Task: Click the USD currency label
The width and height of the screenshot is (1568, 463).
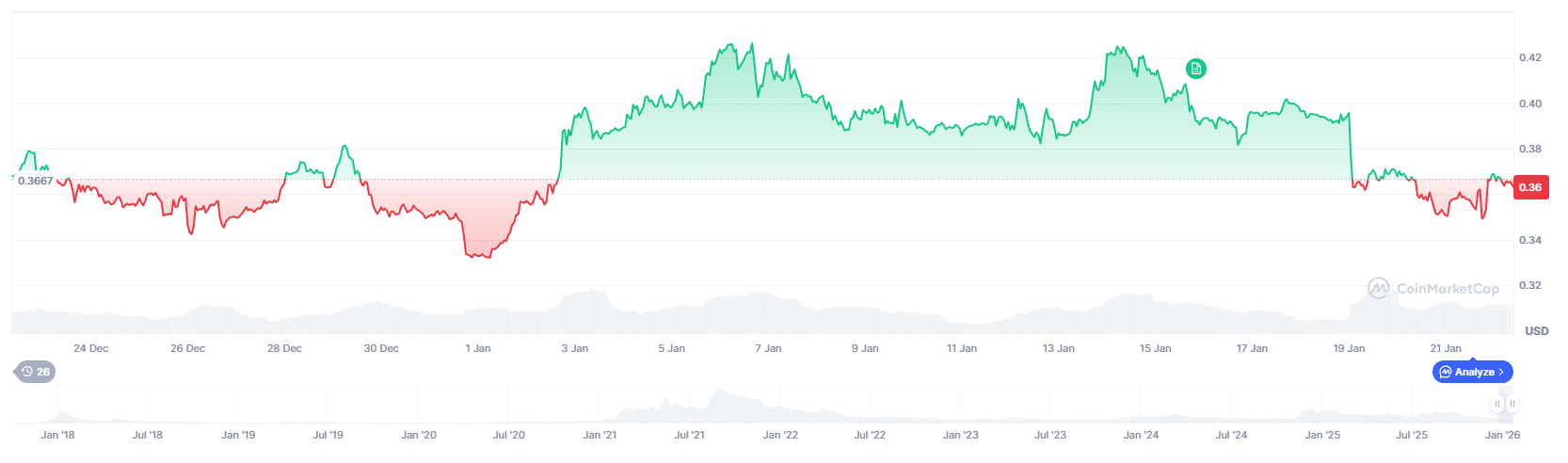Action: click(1536, 331)
